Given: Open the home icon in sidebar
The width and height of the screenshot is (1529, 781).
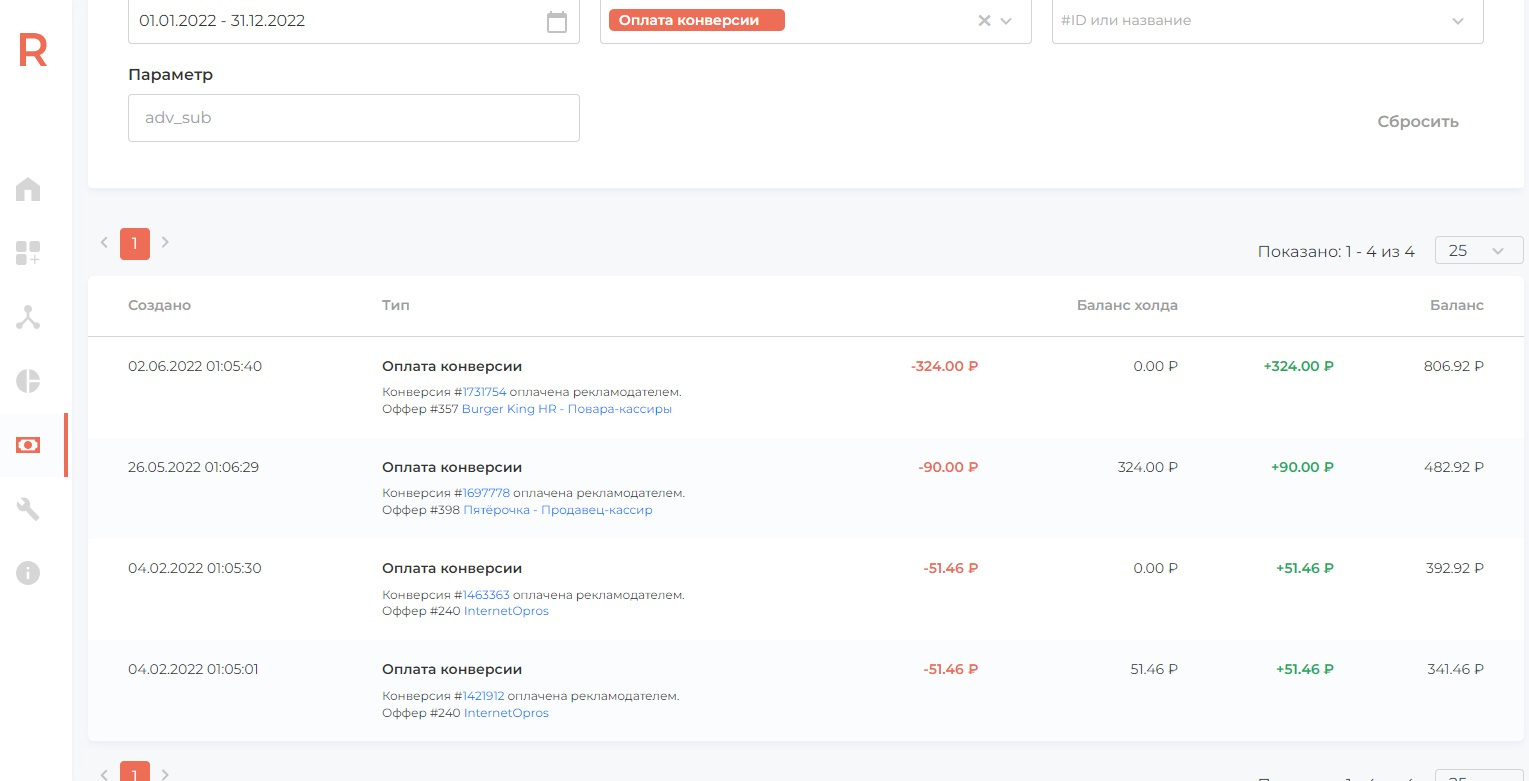Looking at the screenshot, I should coord(28,189).
